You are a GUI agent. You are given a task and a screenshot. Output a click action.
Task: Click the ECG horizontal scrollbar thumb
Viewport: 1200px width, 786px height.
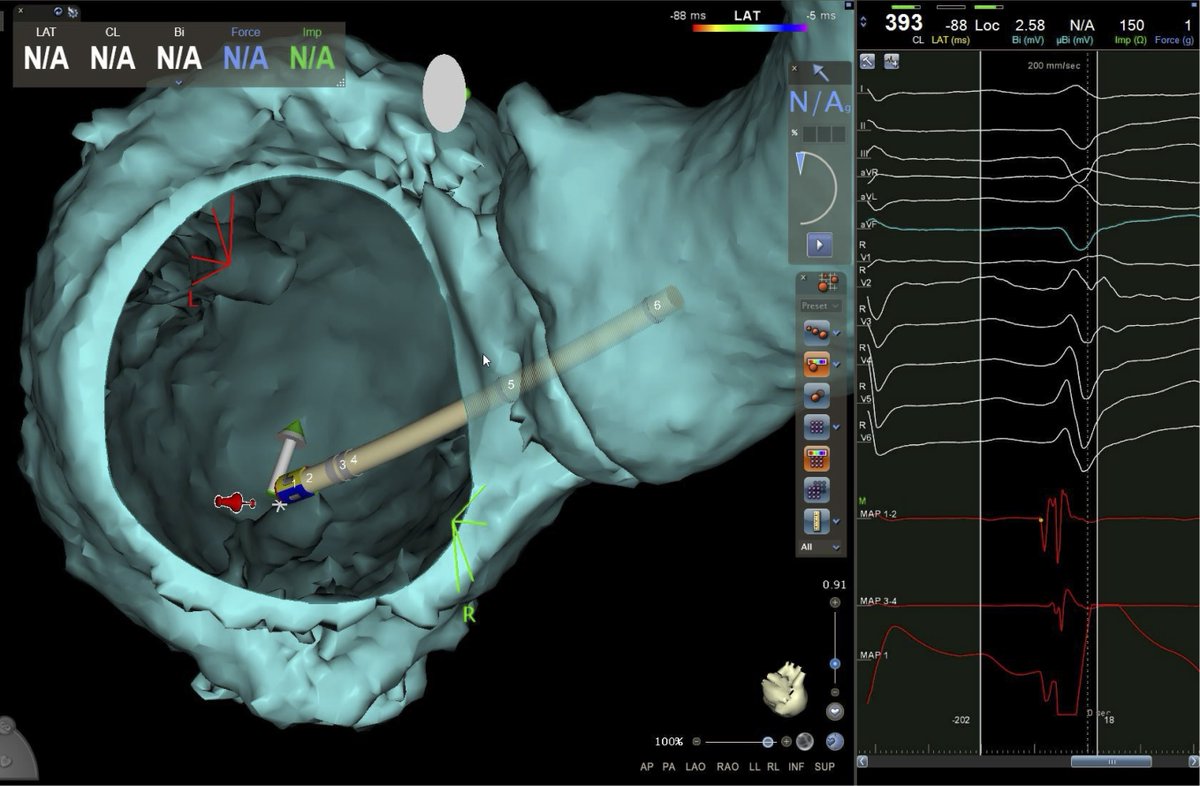click(x=1111, y=762)
